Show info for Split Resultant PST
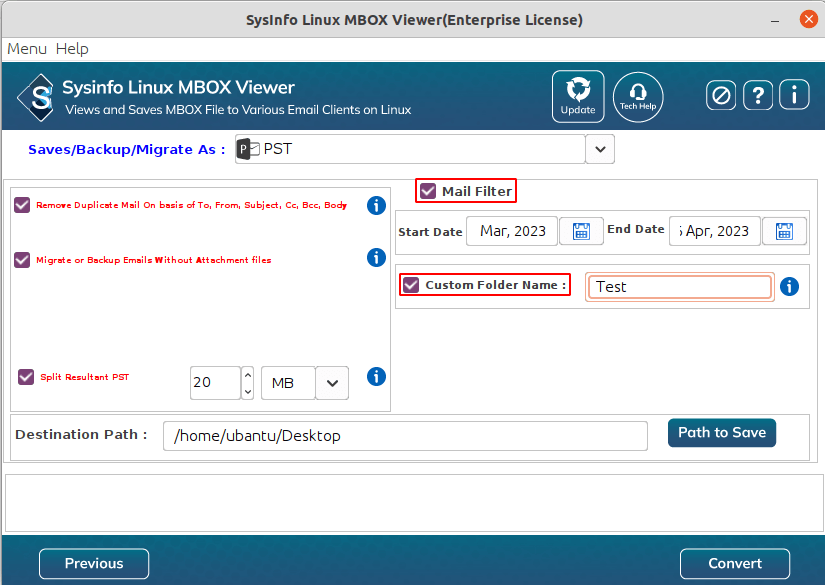825x585 pixels. pos(376,377)
